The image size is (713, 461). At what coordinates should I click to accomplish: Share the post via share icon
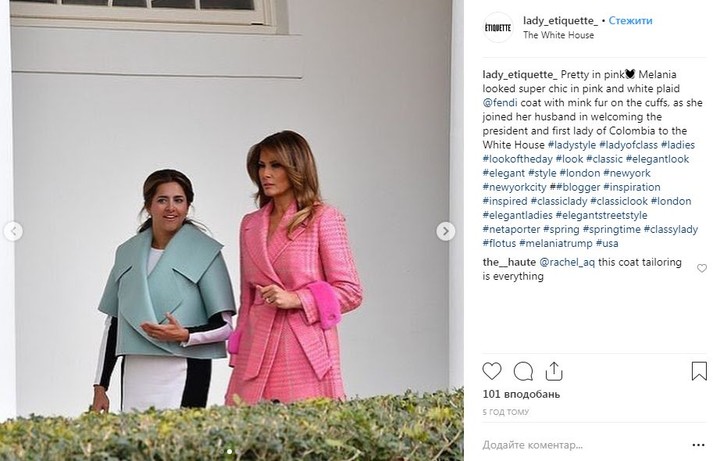pyautogui.click(x=554, y=371)
